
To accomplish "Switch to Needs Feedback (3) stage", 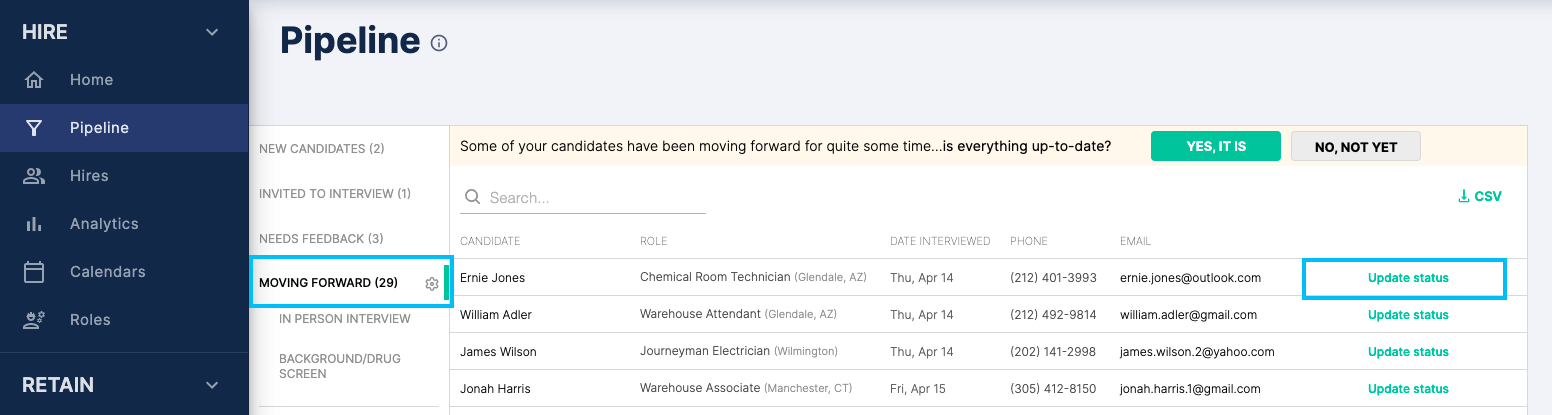I will point(321,239).
